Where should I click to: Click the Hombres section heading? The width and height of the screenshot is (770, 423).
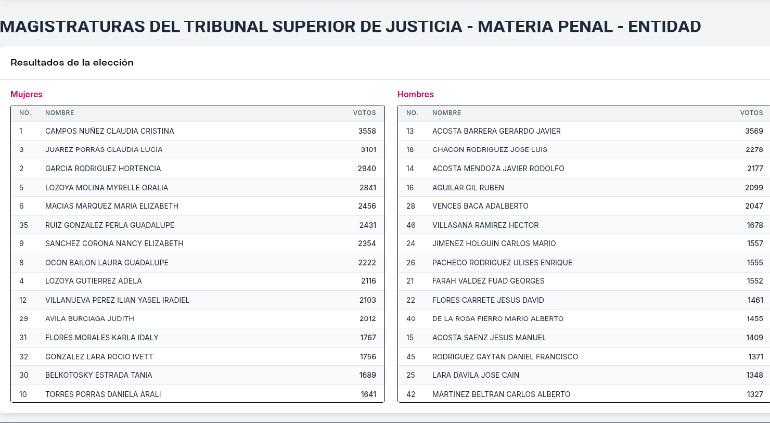click(415, 94)
